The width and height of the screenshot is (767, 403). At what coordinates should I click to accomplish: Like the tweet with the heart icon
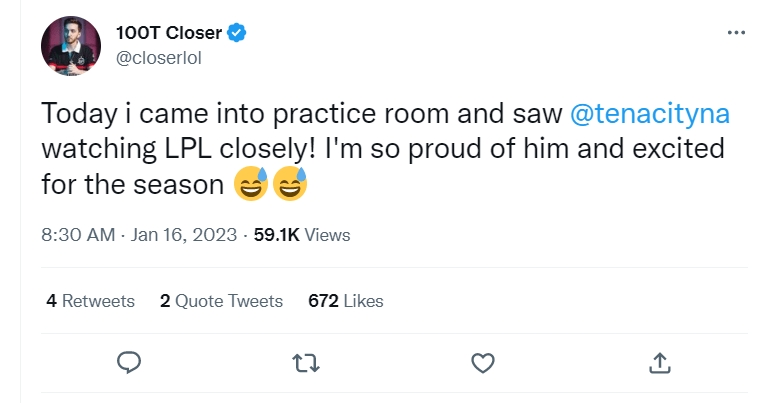tap(482, 361)
